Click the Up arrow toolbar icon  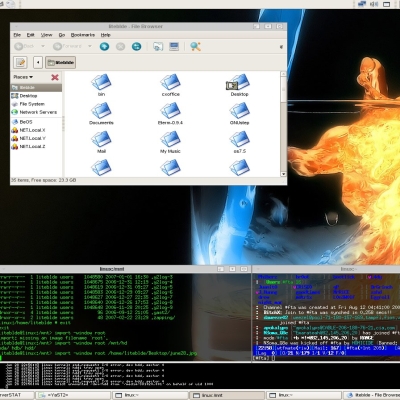(104, 46)
